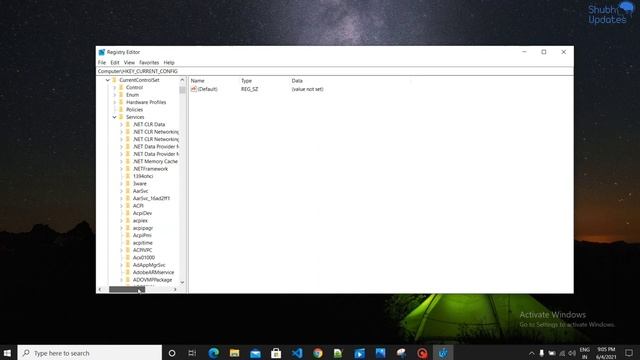This screenshot has height=360, width=640.
Task: Open the Mail app from the taskbar
Action: tap(256, 353)
